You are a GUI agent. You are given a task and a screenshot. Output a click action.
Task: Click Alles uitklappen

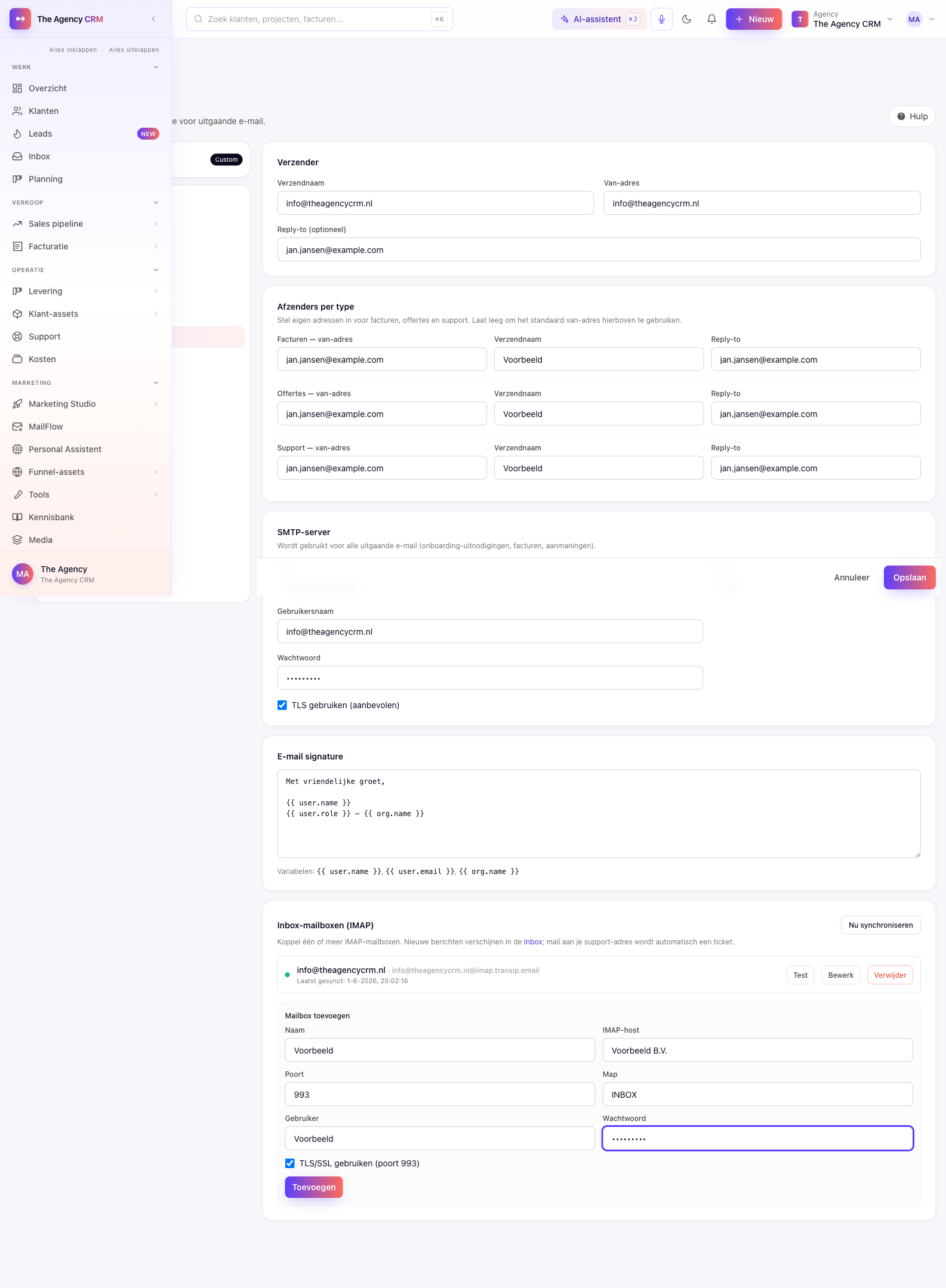coord(134,50)
